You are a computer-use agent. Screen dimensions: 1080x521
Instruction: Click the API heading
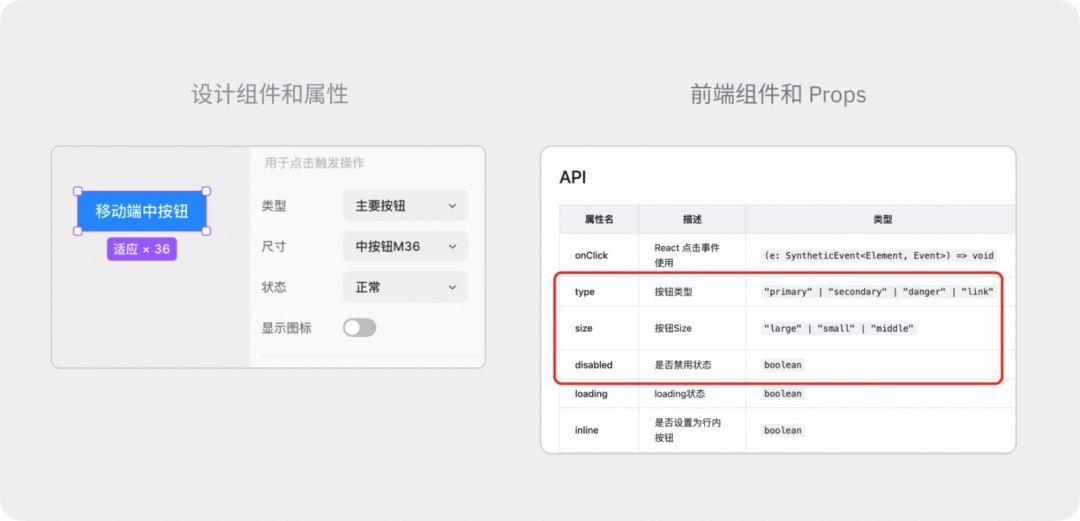pyautogui.click(x=572, y=178)
